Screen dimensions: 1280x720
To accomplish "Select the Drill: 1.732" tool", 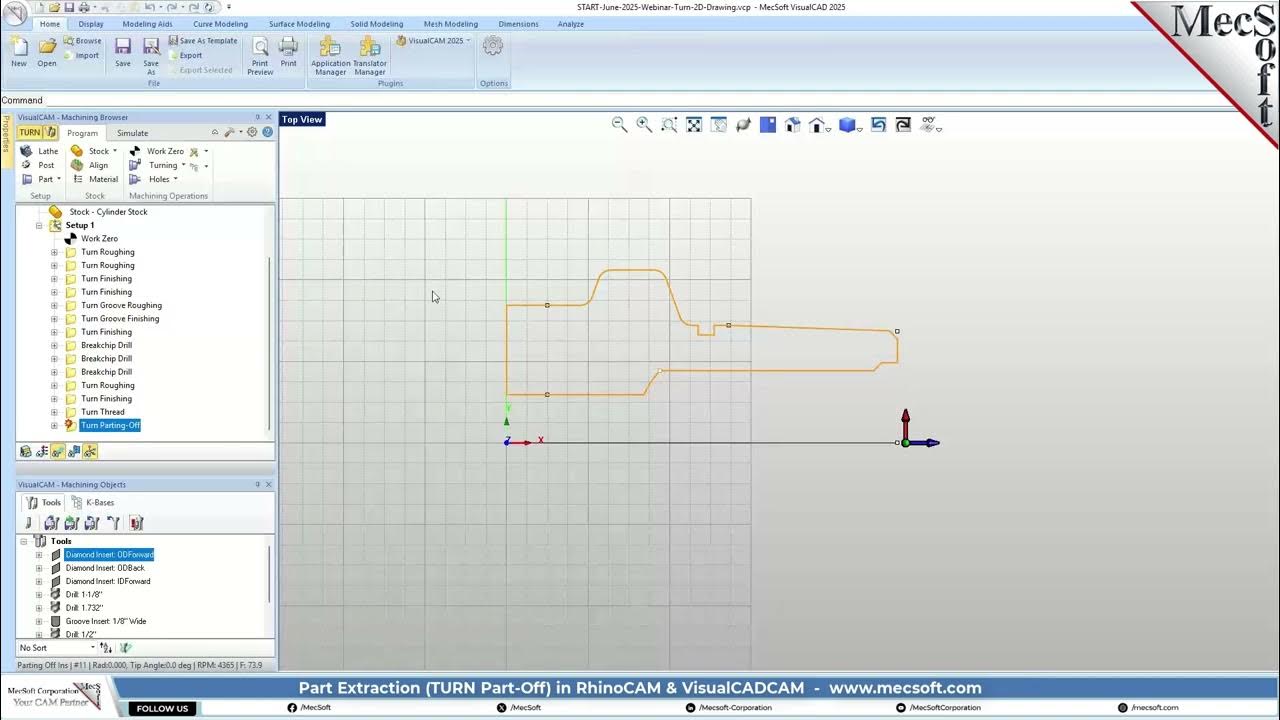I will (84, 608).
